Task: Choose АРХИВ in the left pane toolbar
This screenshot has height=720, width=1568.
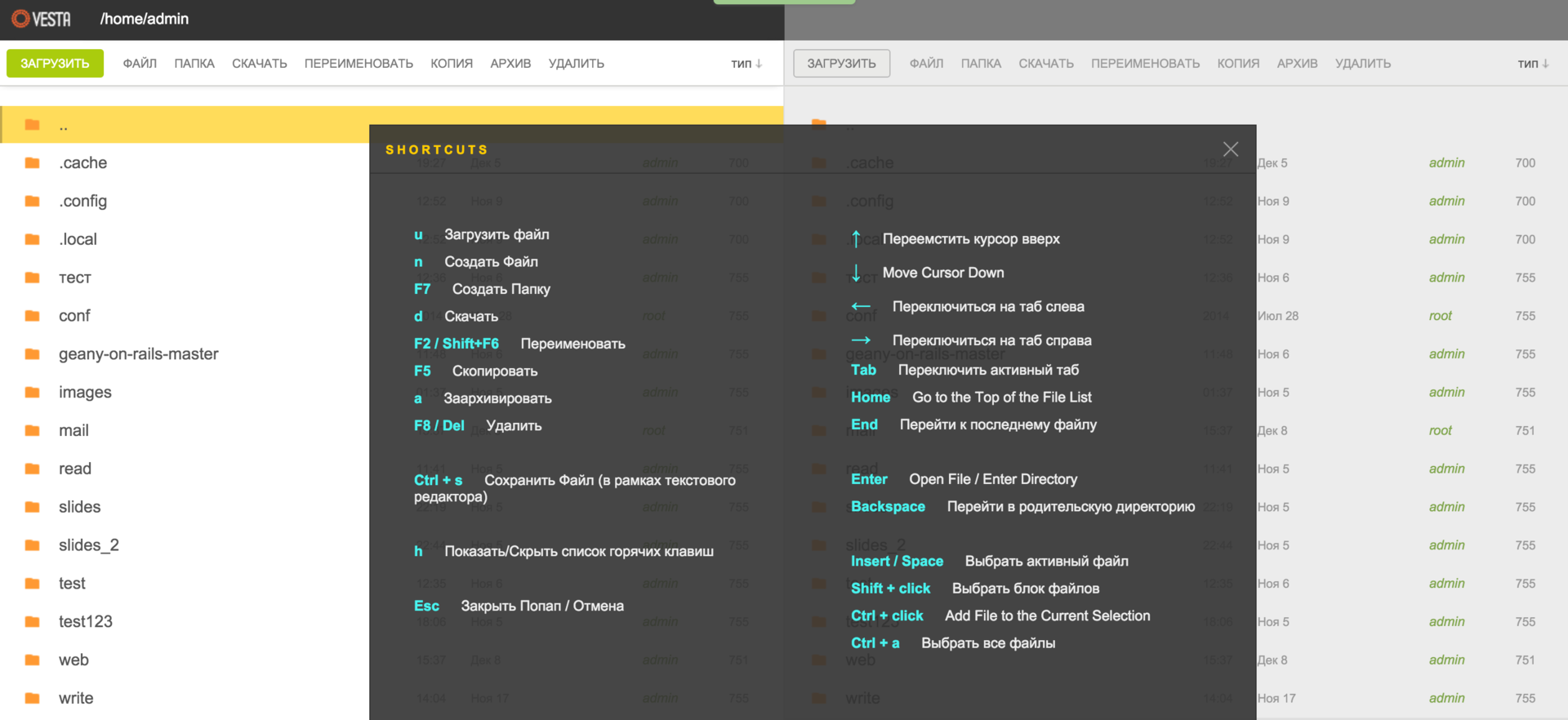Action: tap(510, 64)
